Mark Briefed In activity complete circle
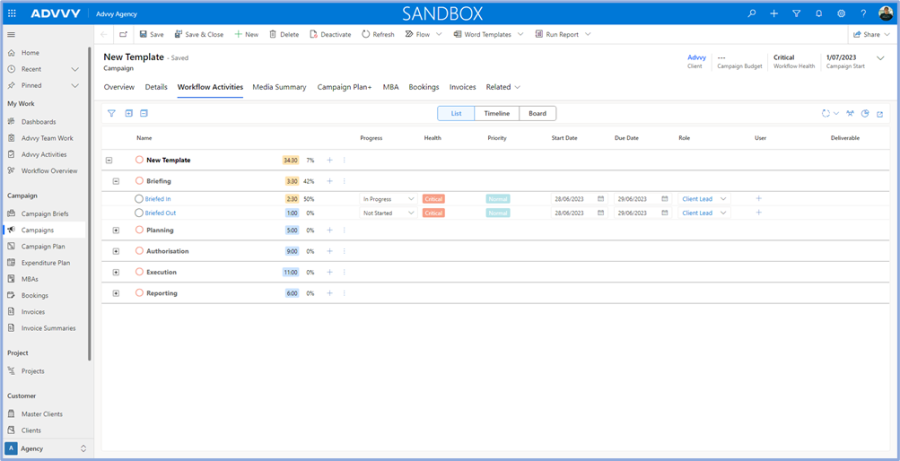 click(139, 199)
